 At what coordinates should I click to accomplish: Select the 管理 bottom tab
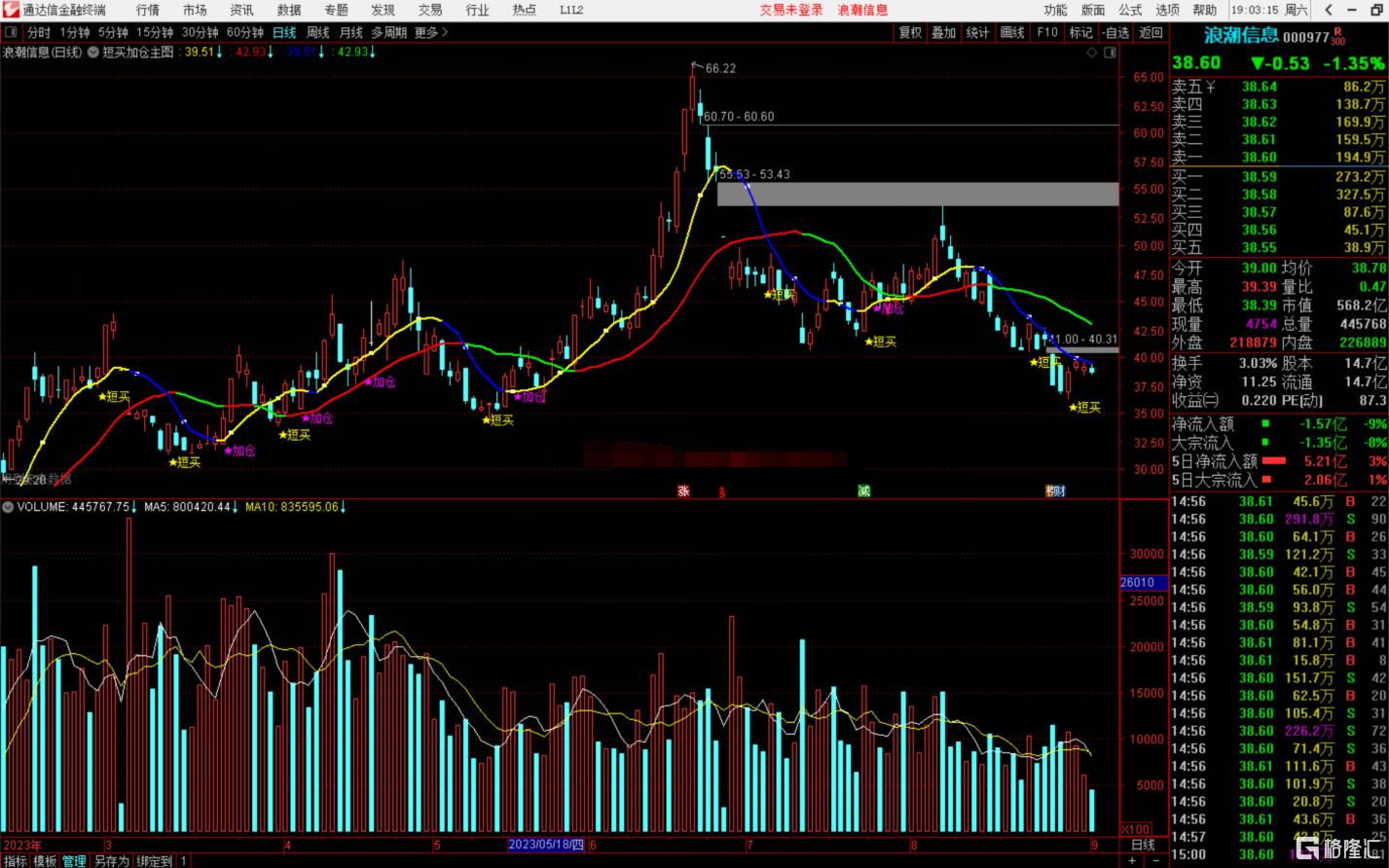click(74, 861)
